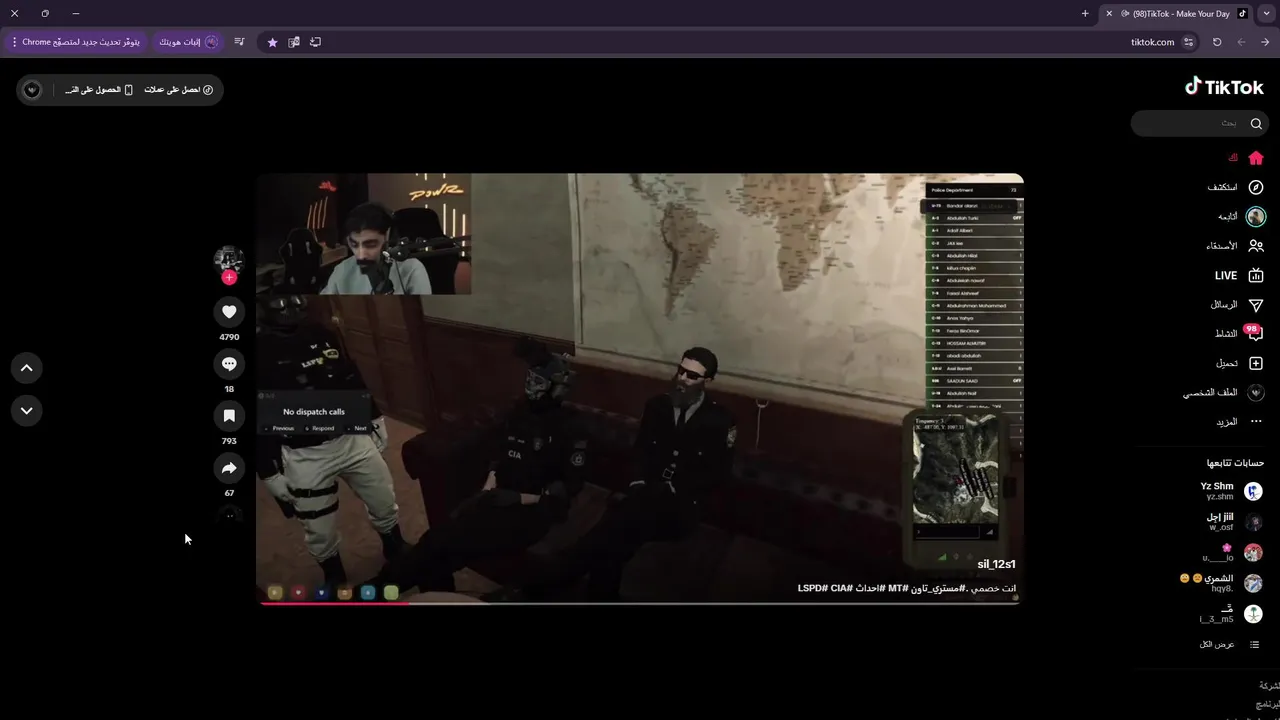Open the hqy8. followed account
Viewport: 1280px width, 720px height.
[1221, 583]
